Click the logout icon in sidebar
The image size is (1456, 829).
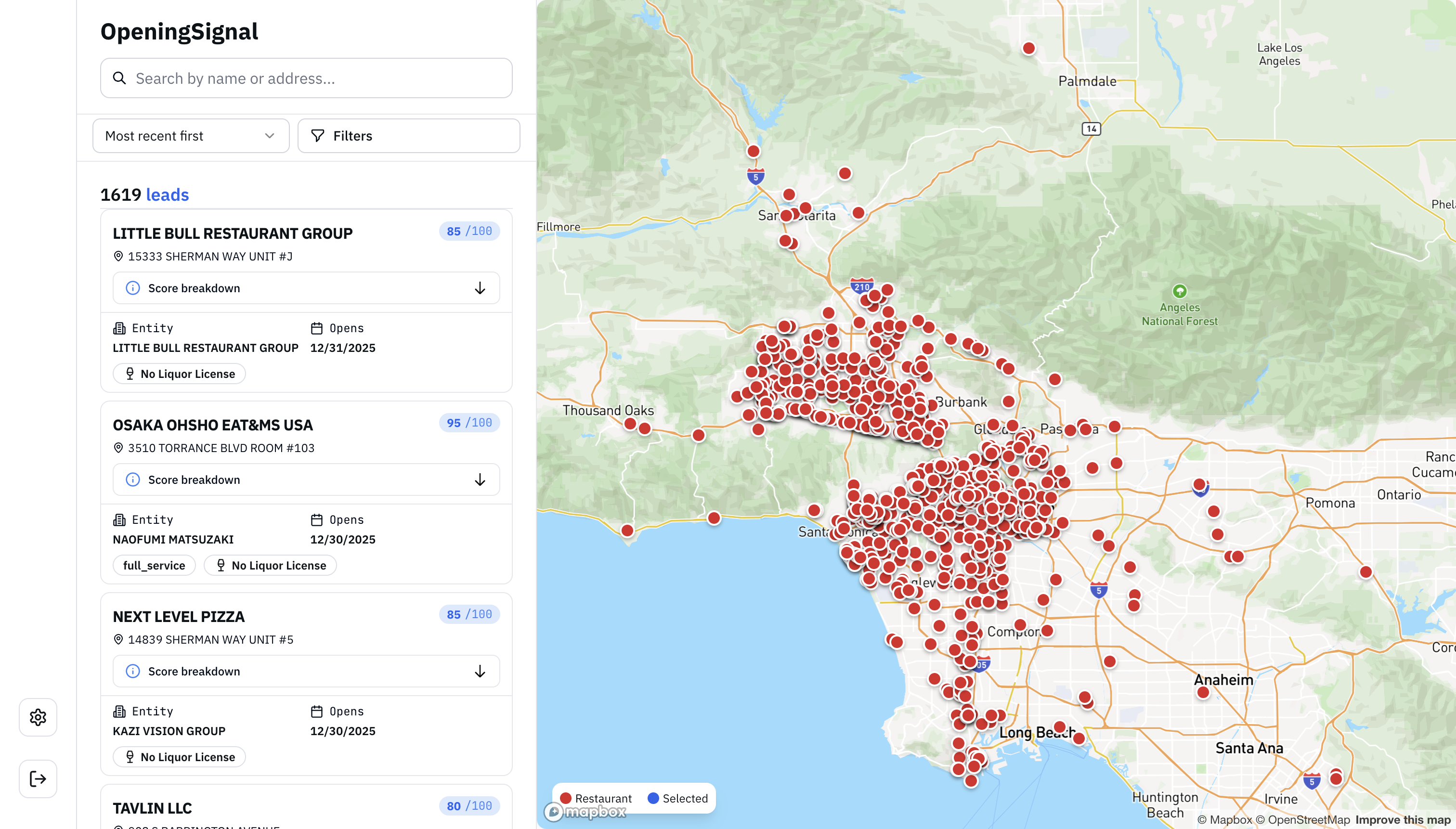click(38, 779)
